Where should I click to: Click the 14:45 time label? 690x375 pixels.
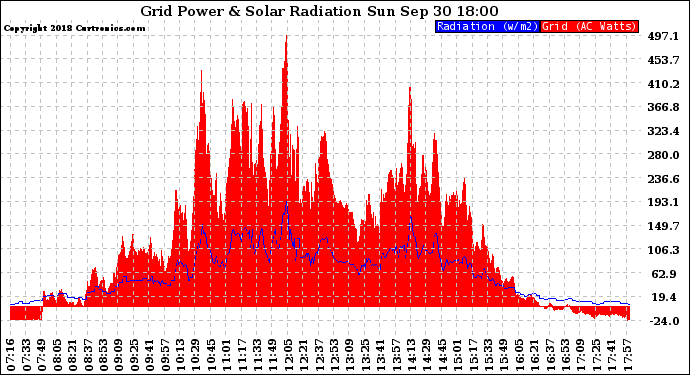click(x=442, y=355)
